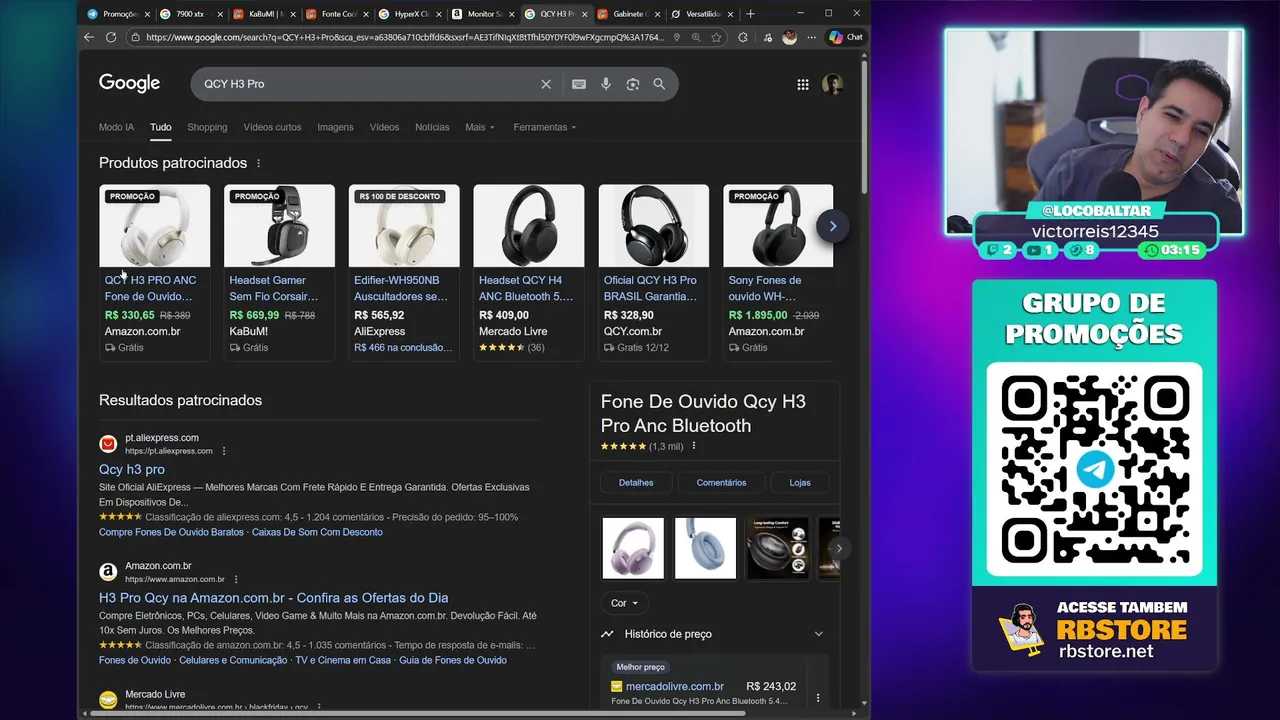Open three-dot menu next to Amazon.com.br result
The image size is (1280, 720).
236,579
